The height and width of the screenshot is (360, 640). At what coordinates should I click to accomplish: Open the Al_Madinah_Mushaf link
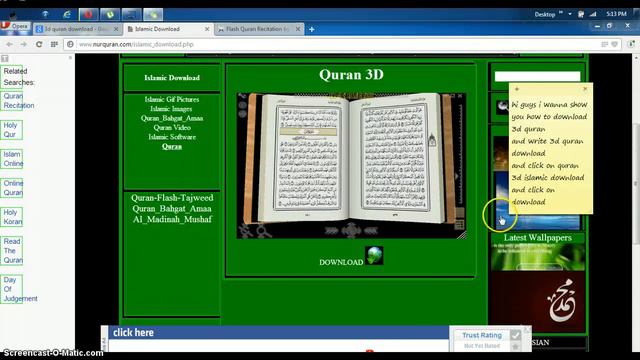tap(172, 219)
